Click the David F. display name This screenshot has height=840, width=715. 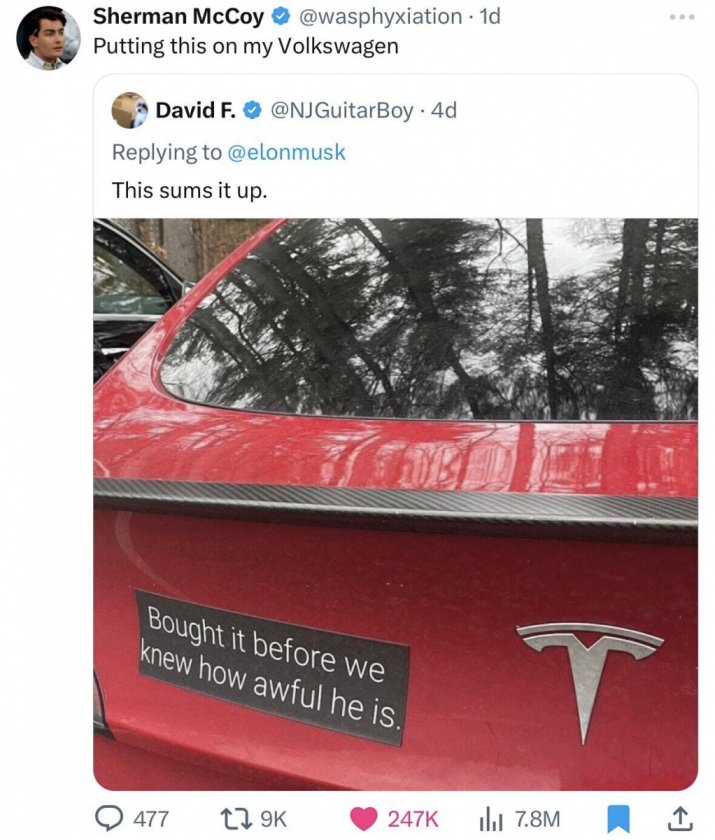pos(195,110)
